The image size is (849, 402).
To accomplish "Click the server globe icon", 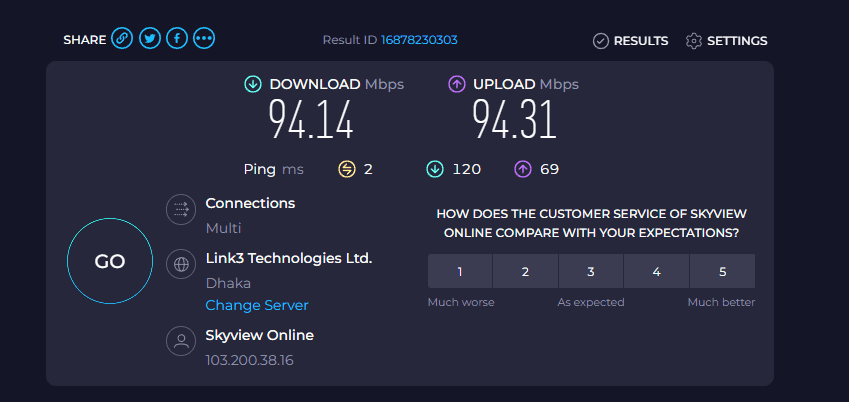I will pos(181,265).
